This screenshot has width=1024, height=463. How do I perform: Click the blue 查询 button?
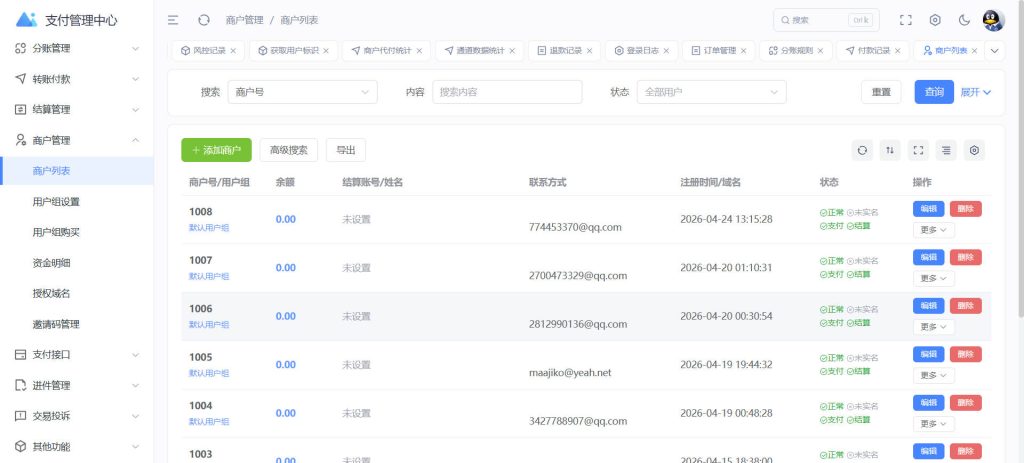point(934,92)
